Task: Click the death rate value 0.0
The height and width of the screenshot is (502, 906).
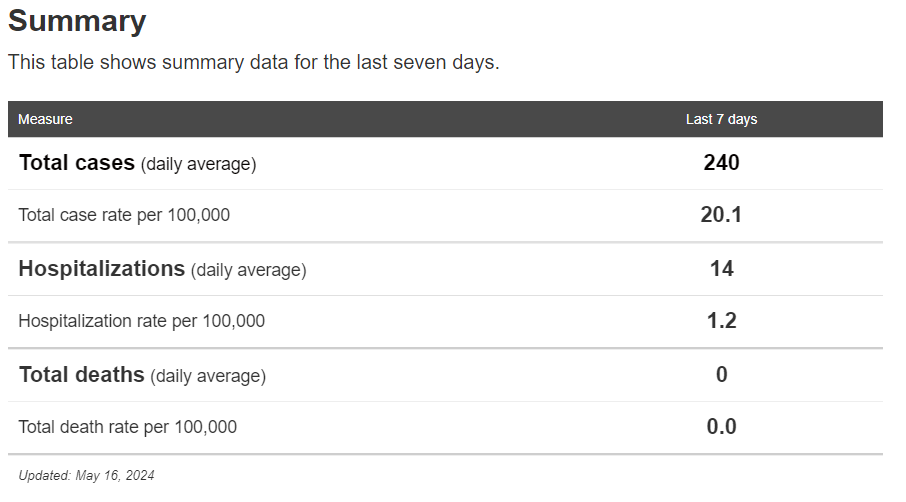Action: (721, 427)
